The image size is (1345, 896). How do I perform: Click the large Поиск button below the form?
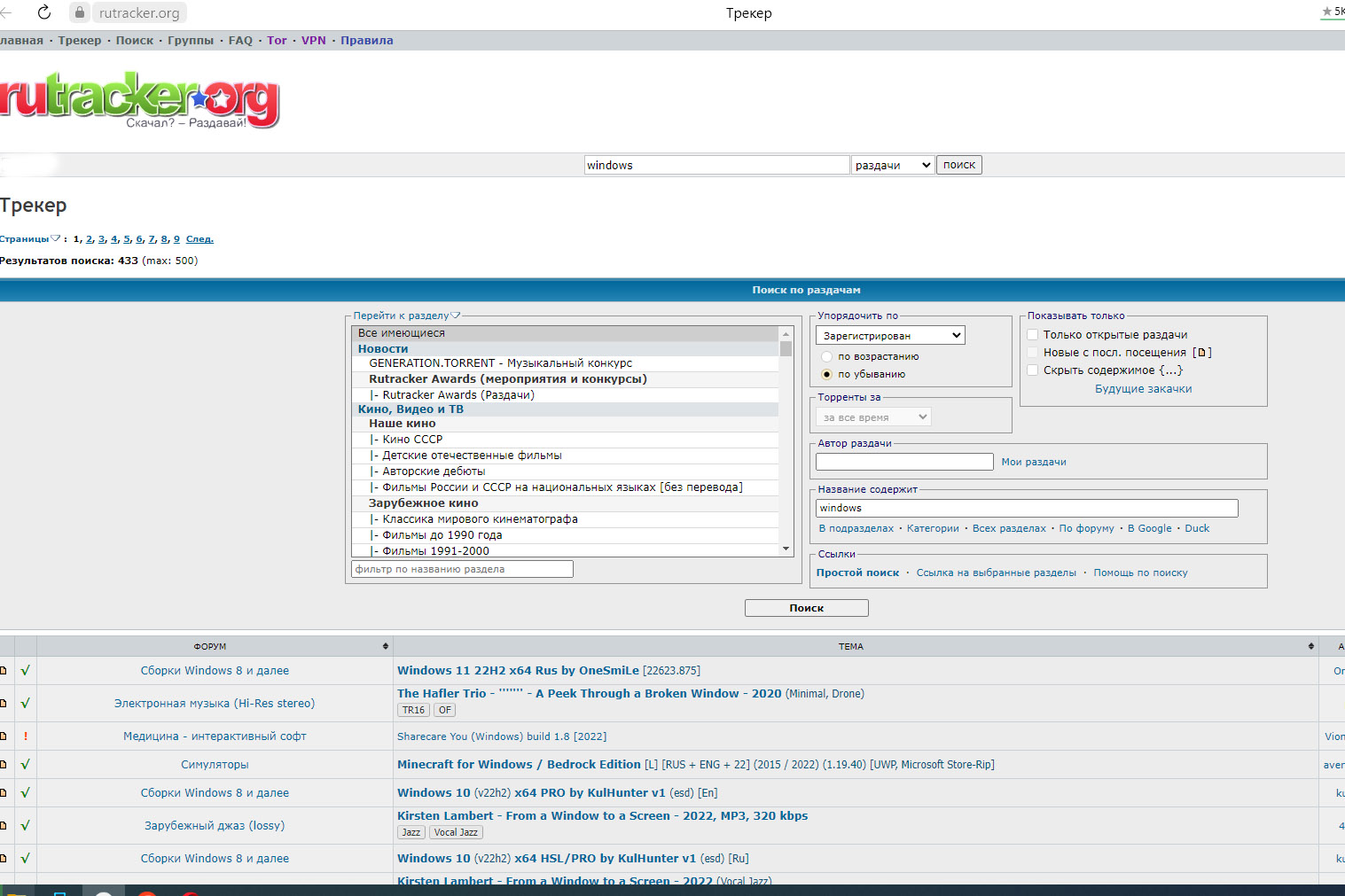pos(807,608)
